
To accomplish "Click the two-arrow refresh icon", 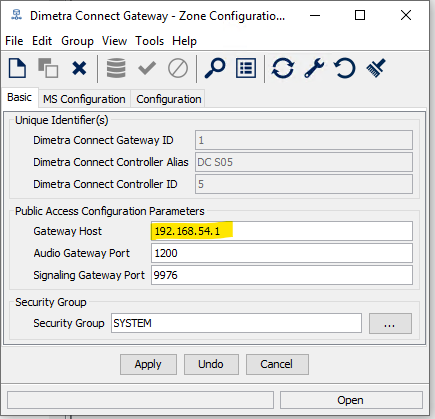I will point(283,68).
